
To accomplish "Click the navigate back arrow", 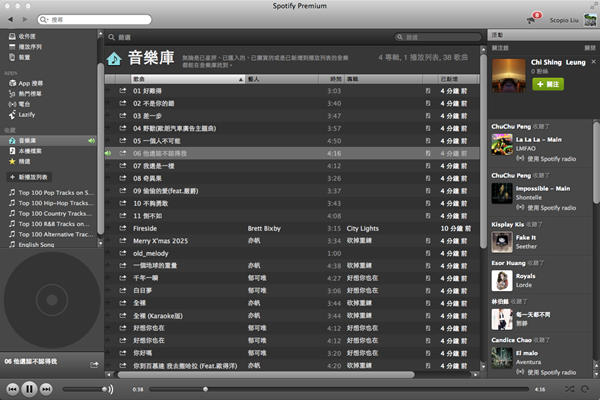I will coord(11,19).
